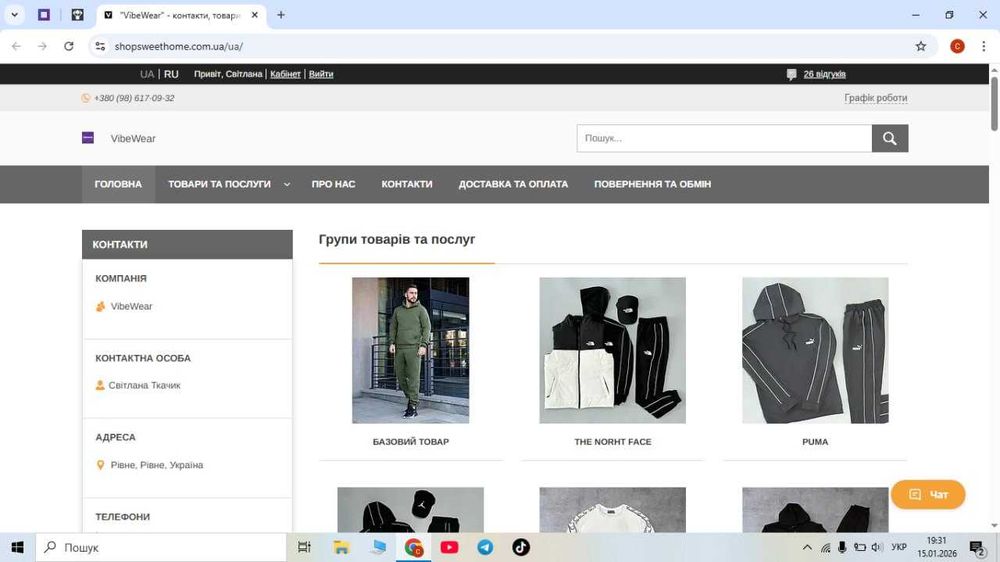1000x562 pixels.
Task: Close the VibeWear browser tab
Action: tap(254, 15)
